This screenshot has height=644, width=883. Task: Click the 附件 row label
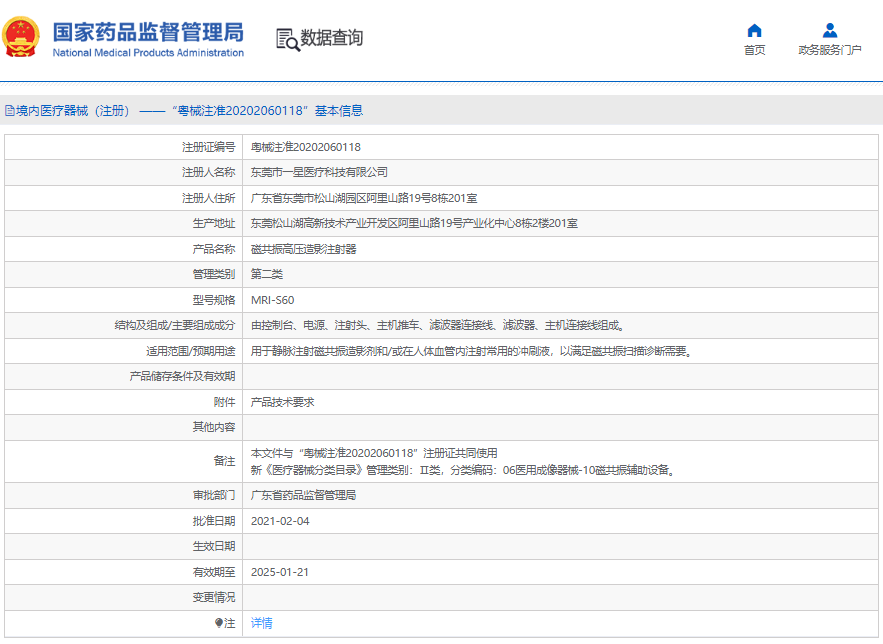pos(225,402)
